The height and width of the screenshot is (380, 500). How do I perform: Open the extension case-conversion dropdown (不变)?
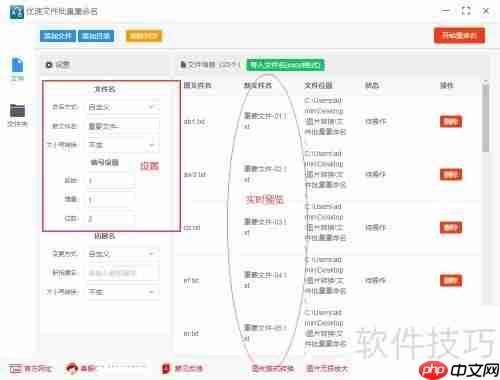click(x=123, y=292)
